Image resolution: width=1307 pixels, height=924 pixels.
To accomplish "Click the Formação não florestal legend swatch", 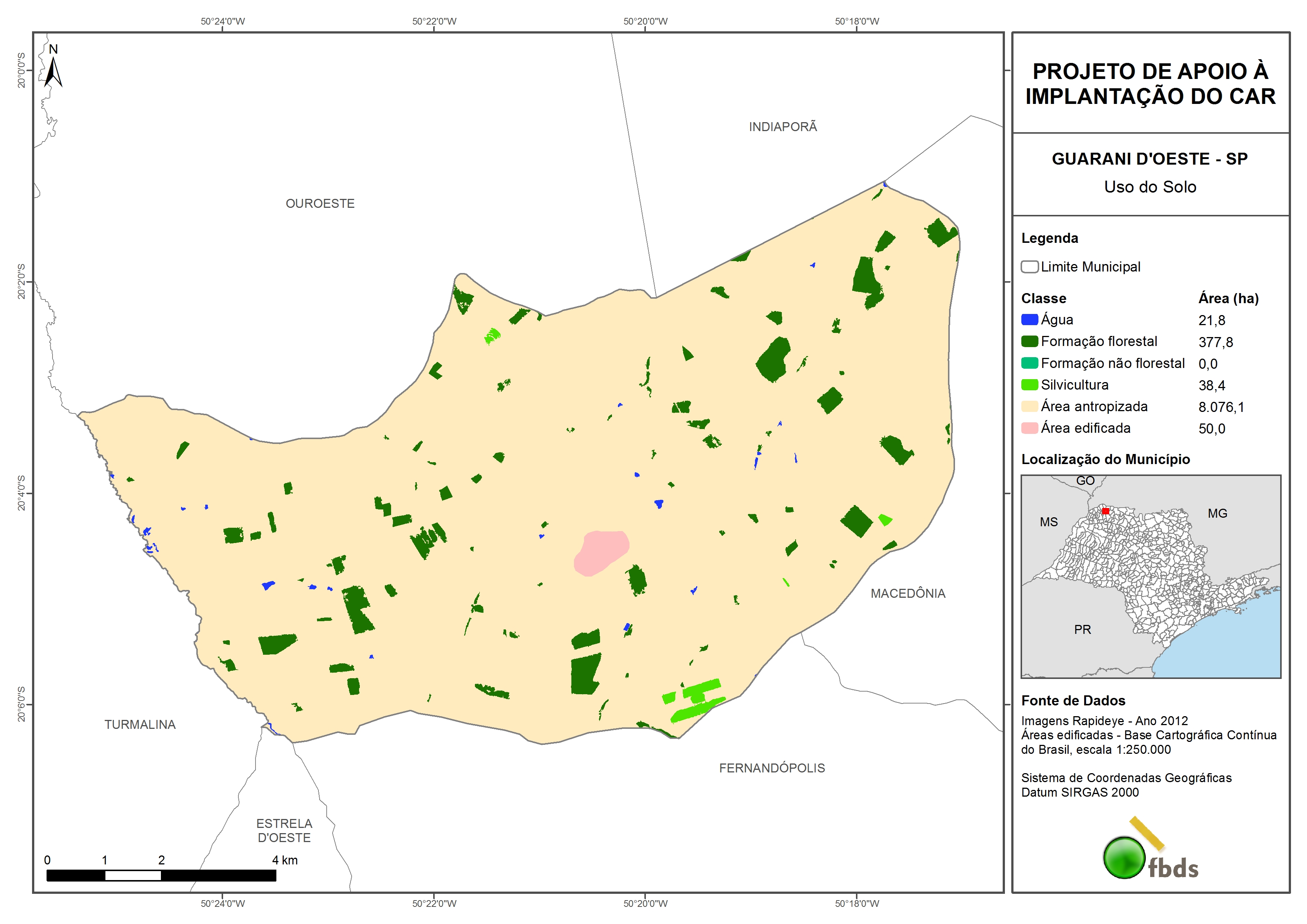I will tap(1029, 363).
